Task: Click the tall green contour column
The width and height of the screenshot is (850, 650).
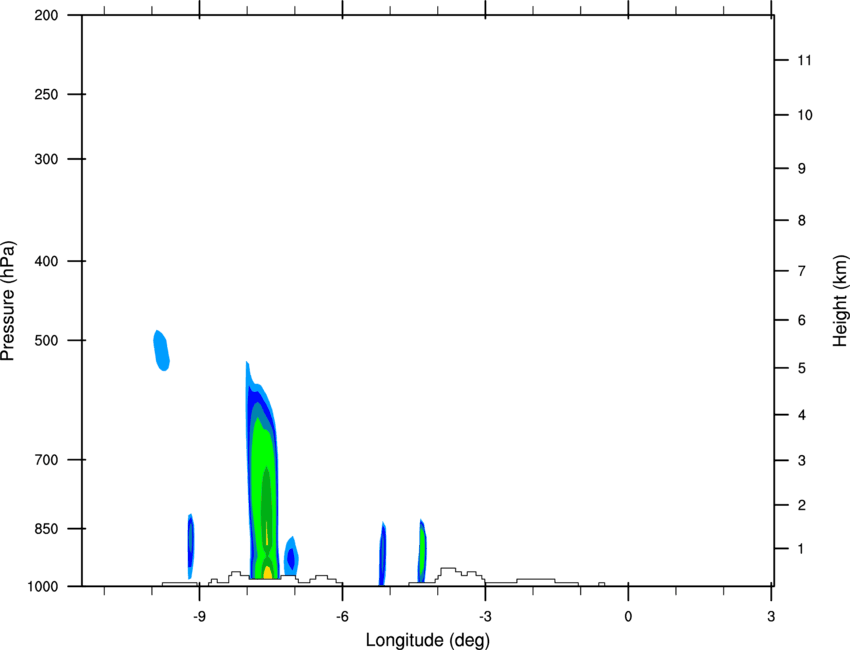Action: tap(263, 470)
